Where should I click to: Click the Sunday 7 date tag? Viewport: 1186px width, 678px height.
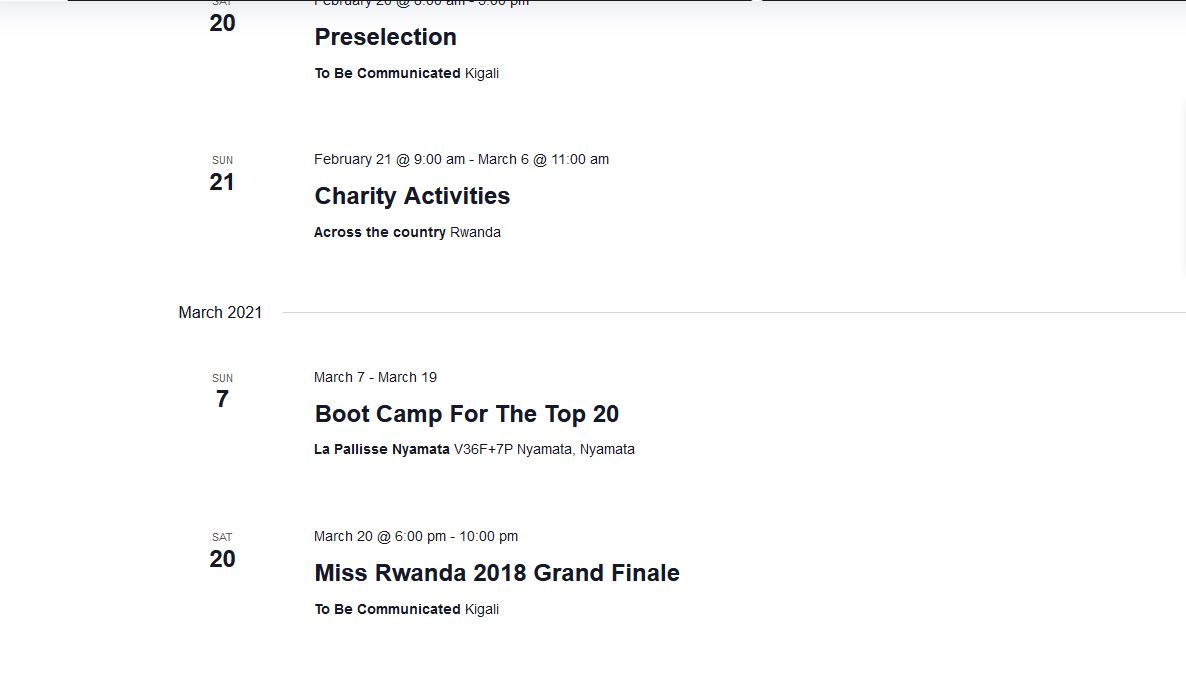coord(222,392)
